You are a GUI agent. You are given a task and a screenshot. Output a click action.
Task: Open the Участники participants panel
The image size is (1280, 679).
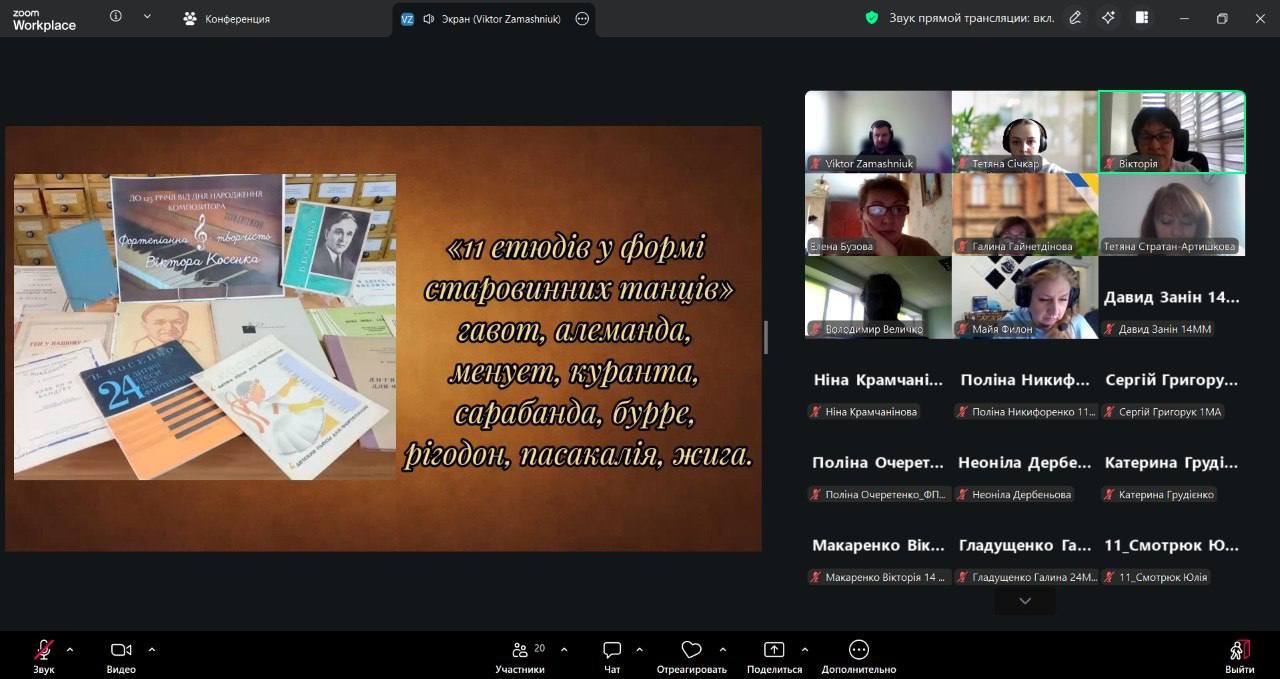tap(520, 651)
